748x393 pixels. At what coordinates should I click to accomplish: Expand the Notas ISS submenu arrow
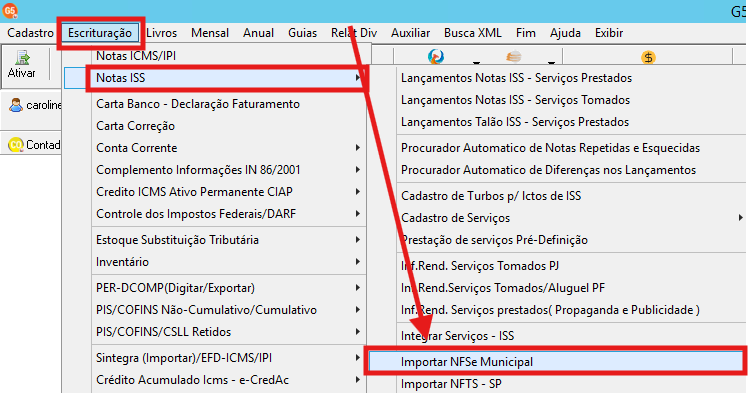coord(358,78)
